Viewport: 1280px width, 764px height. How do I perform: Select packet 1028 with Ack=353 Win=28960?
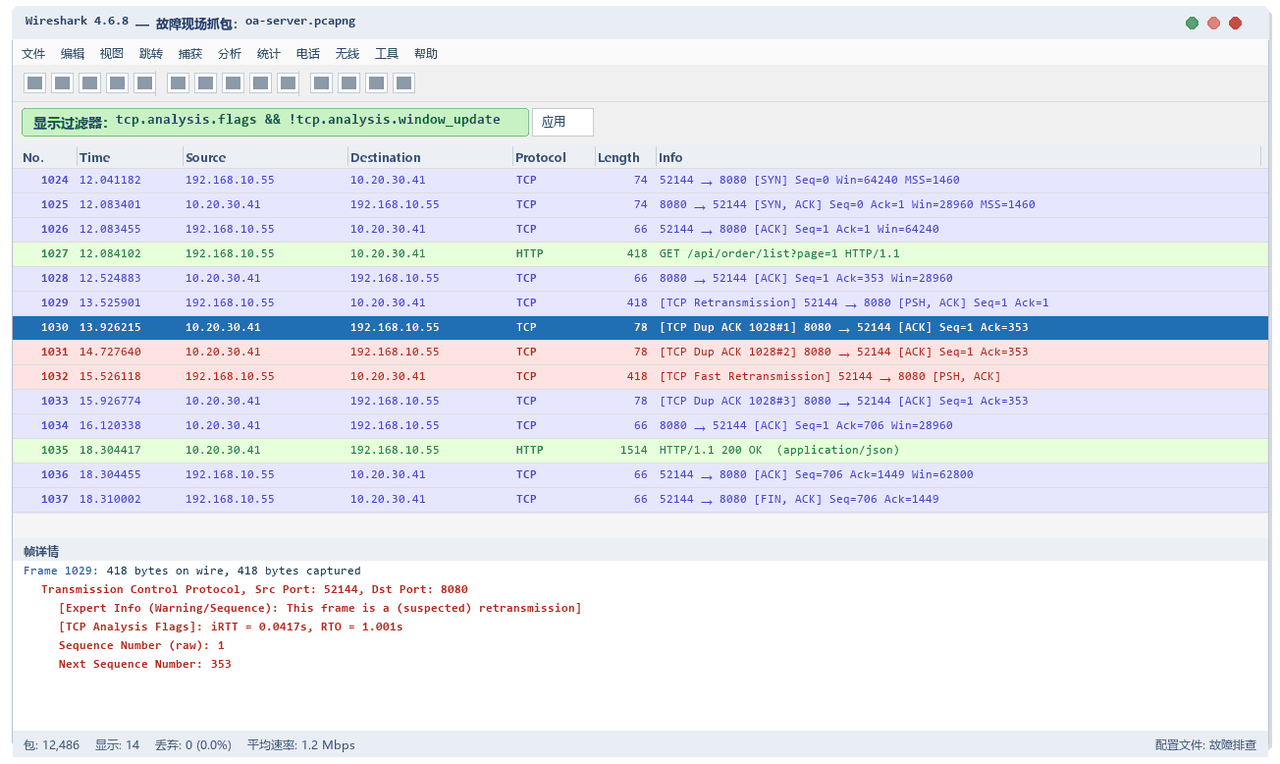pos(640,278)
